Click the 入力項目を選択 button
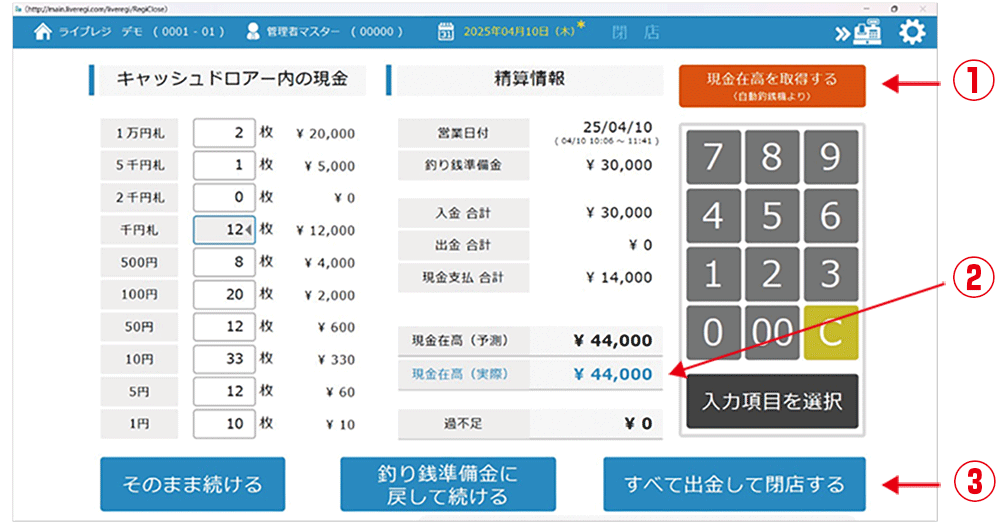Screen dimensions: 1000x524 click(x=771, y=402)
